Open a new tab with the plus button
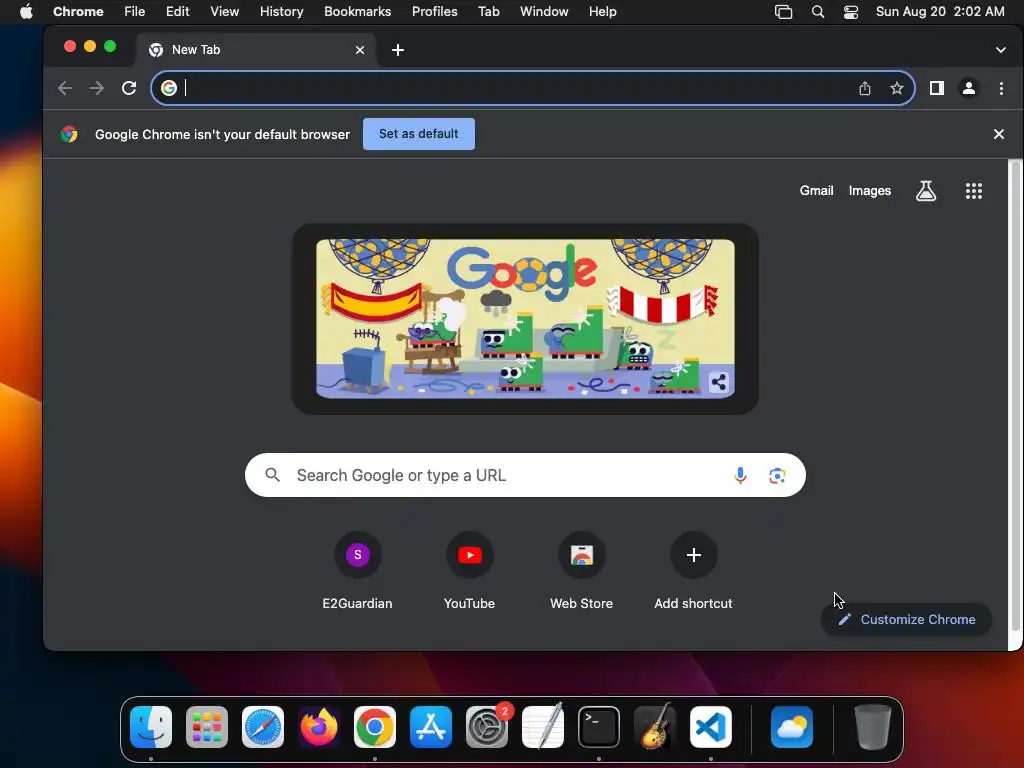1024x768 pixels. [x=398, y=50]
